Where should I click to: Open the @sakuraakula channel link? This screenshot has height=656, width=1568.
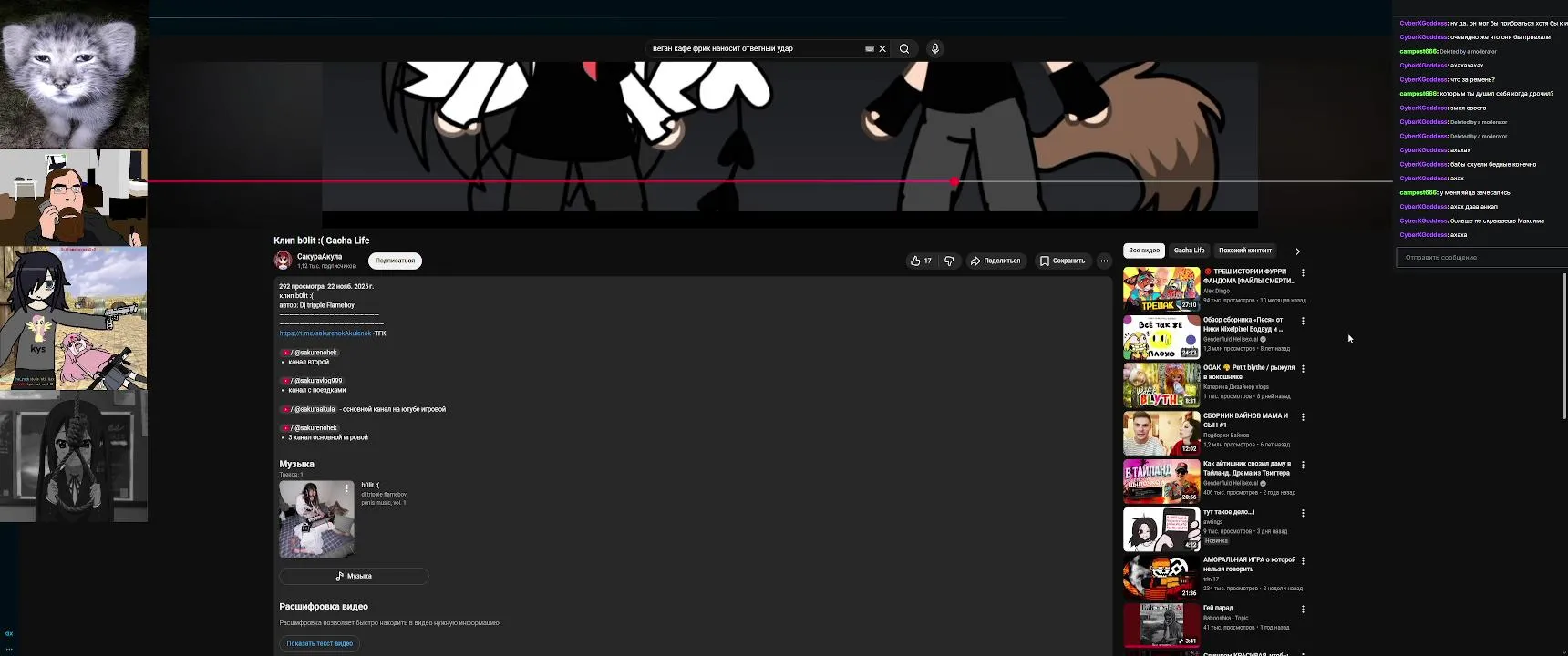(x=308, y=409)
